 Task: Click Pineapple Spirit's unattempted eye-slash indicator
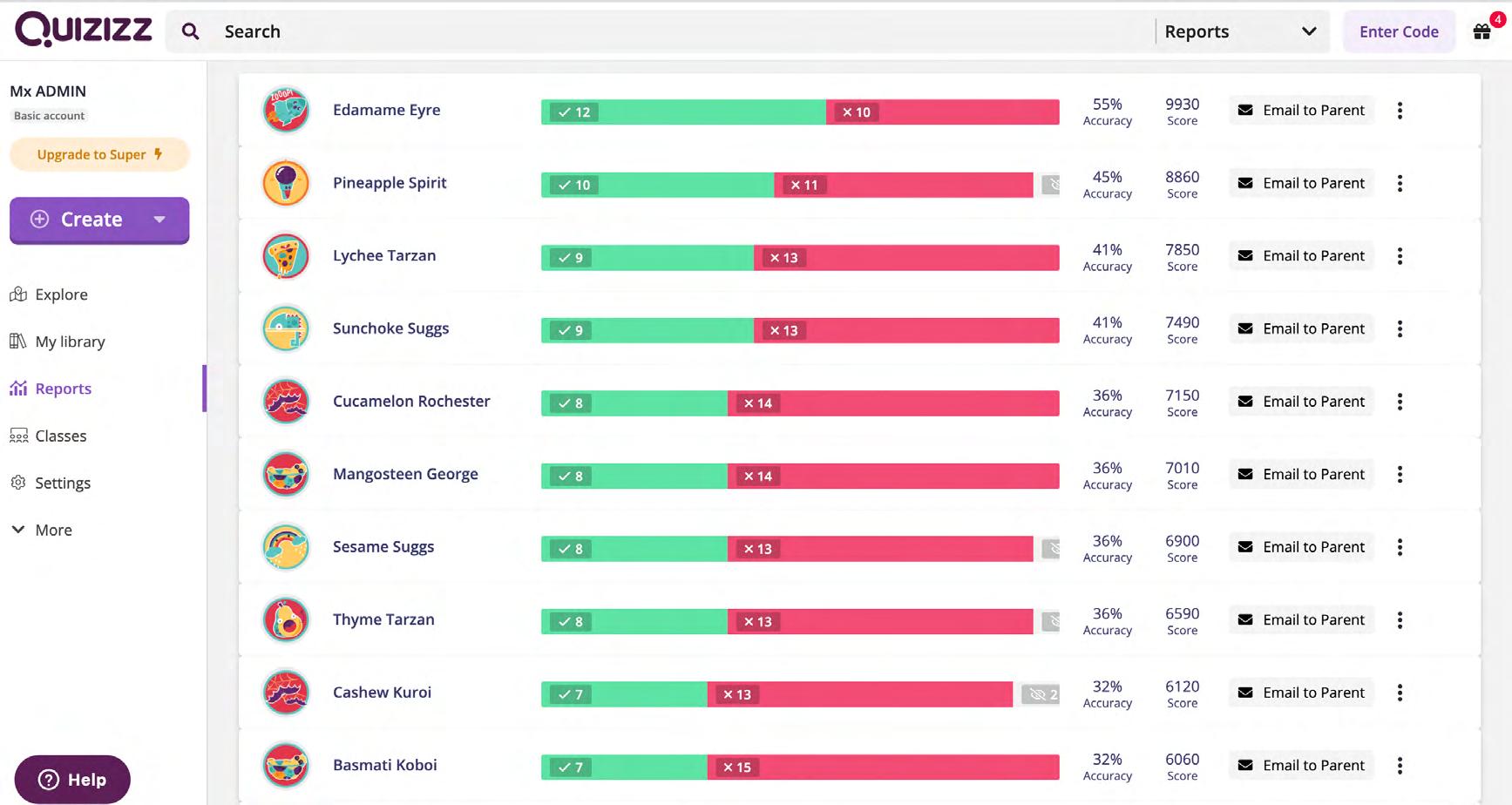[x=1051, y=185]
